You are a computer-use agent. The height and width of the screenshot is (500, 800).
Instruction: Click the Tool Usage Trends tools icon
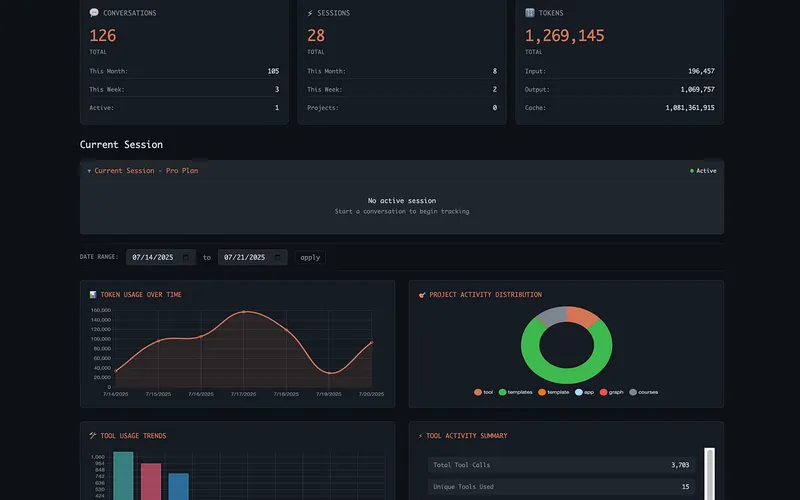coord(93,436)
